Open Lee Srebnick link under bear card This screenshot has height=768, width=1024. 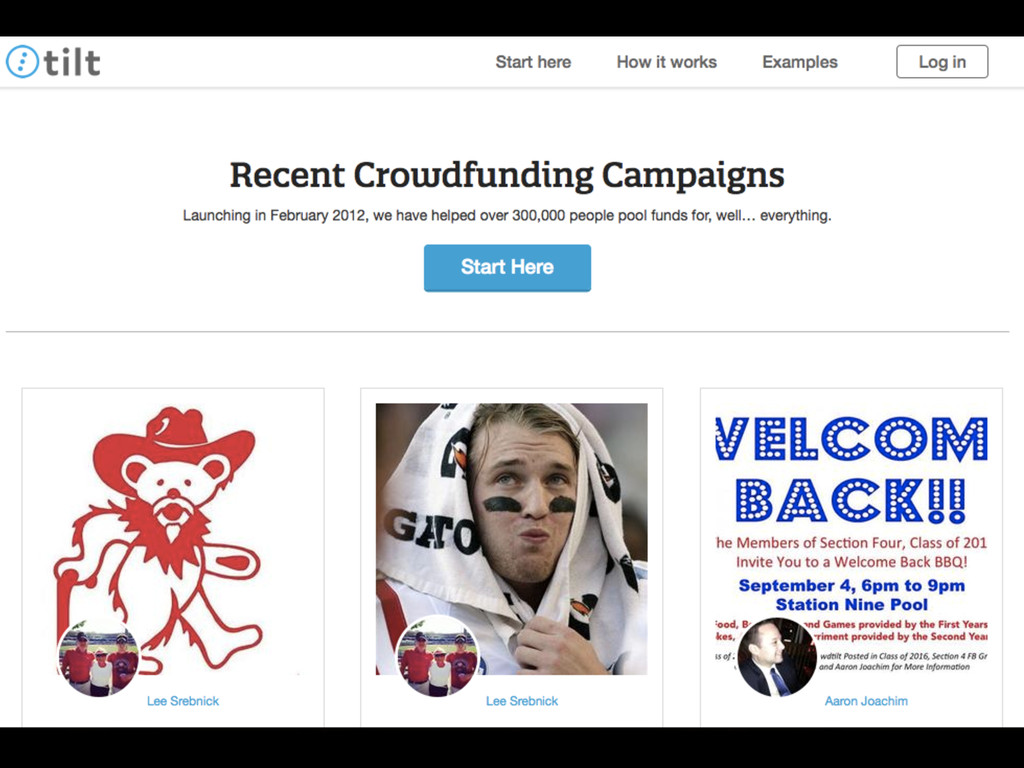[183, 701]
